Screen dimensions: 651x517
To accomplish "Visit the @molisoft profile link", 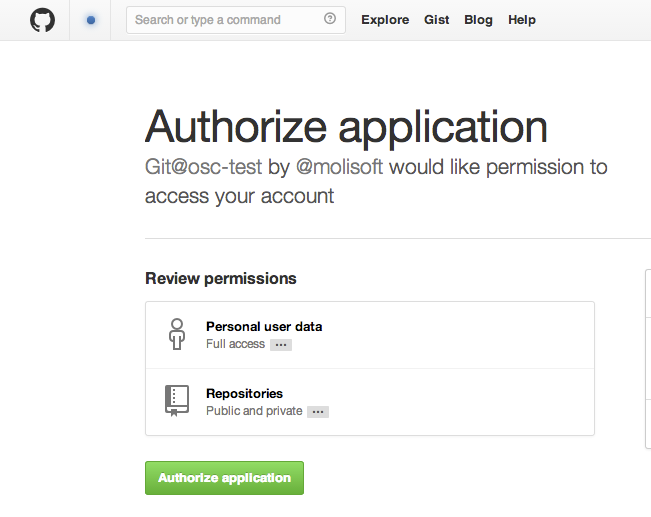I will point(339,167).
